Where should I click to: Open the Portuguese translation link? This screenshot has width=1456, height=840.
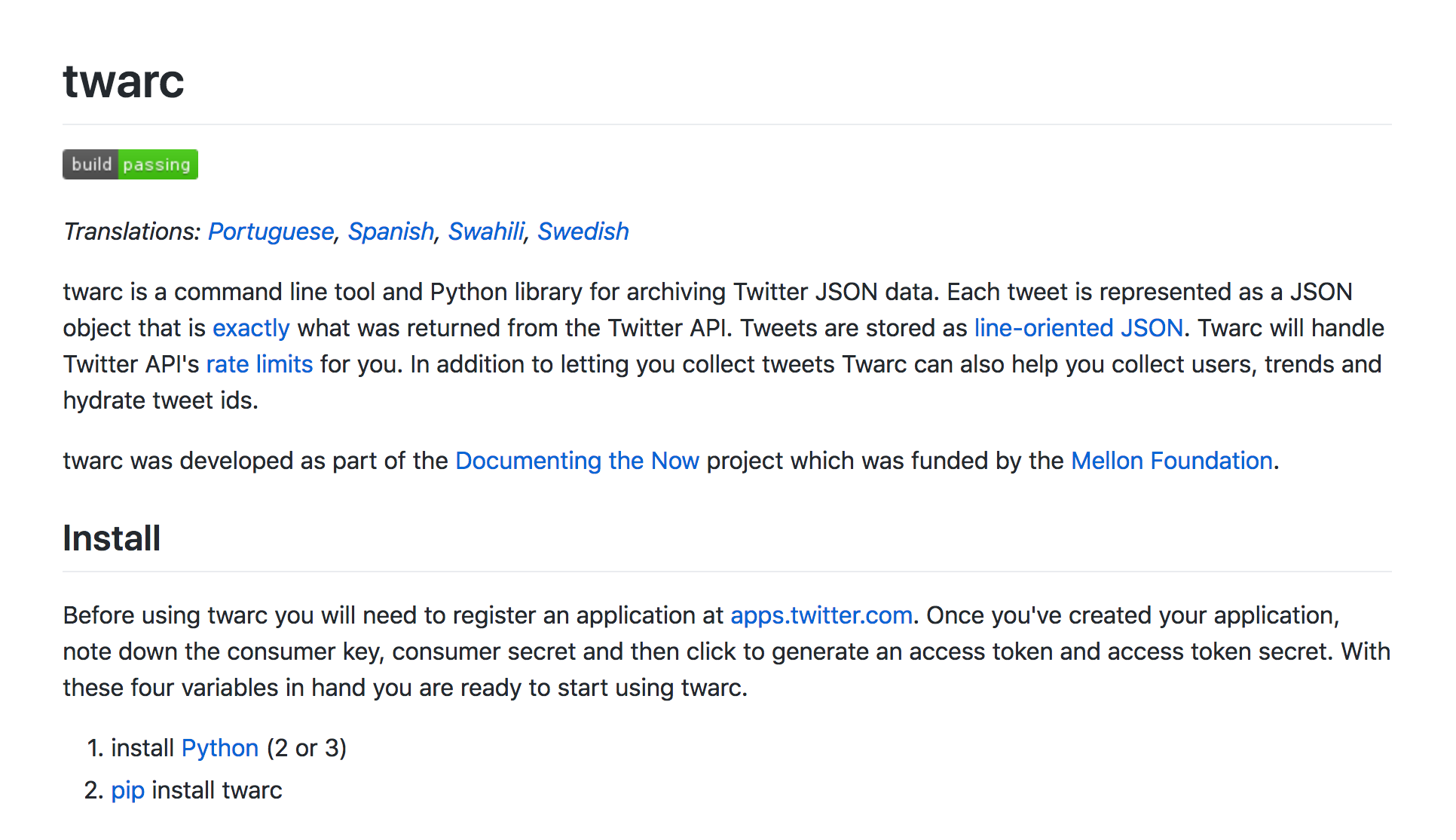[x=271, y=231]
